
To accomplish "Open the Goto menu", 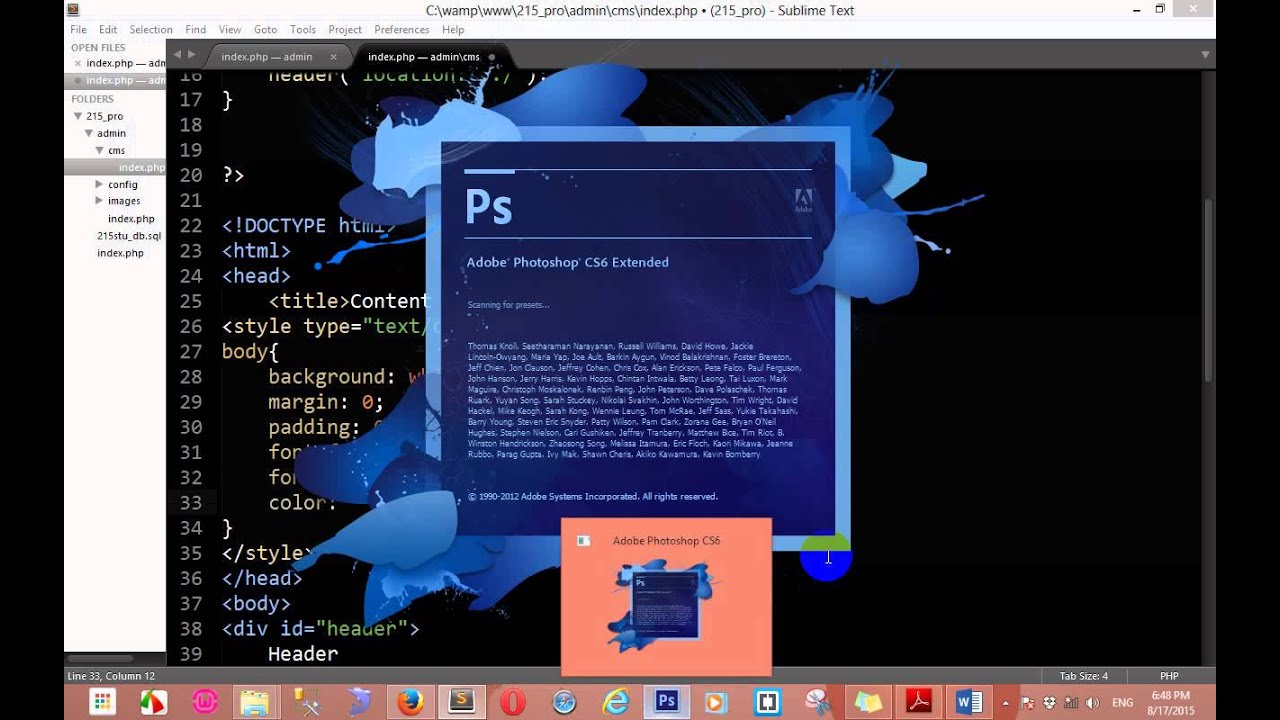I will click(x=265, y=30).
